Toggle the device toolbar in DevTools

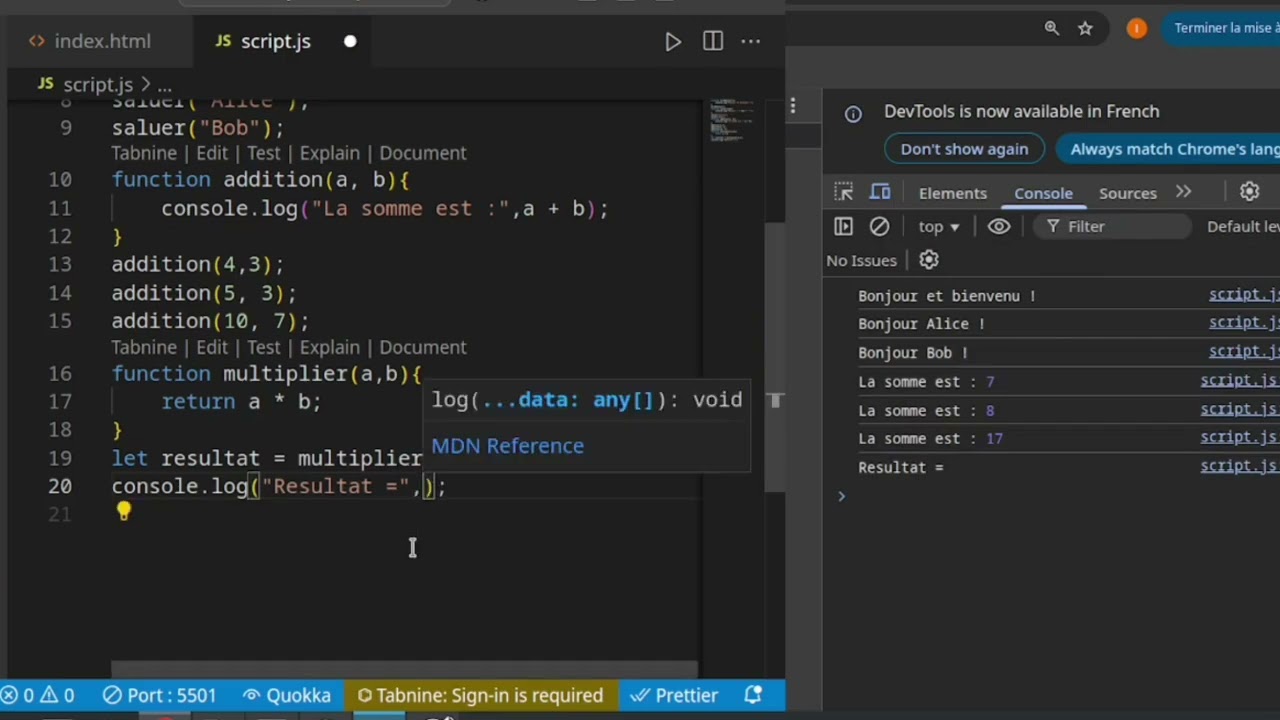[x=880, y=192]
